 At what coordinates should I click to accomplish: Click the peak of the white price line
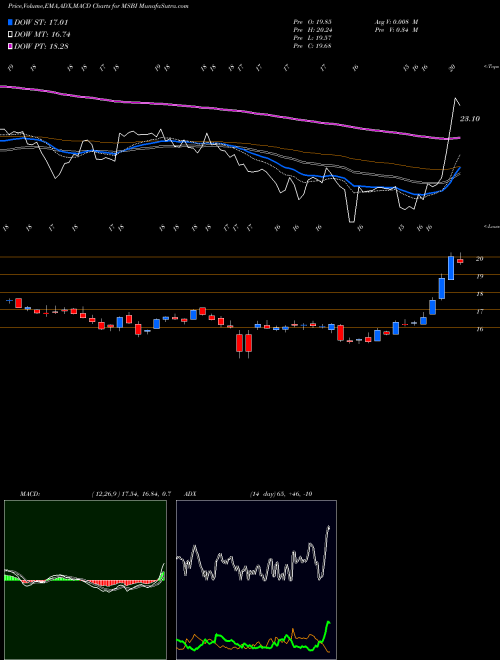click(455, 98)
